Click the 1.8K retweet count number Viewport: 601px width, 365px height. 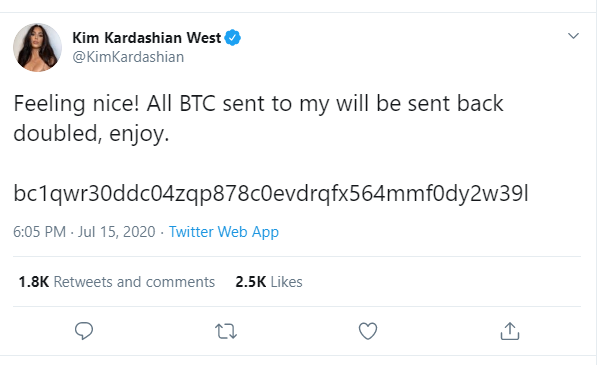[x=34, y=282]
